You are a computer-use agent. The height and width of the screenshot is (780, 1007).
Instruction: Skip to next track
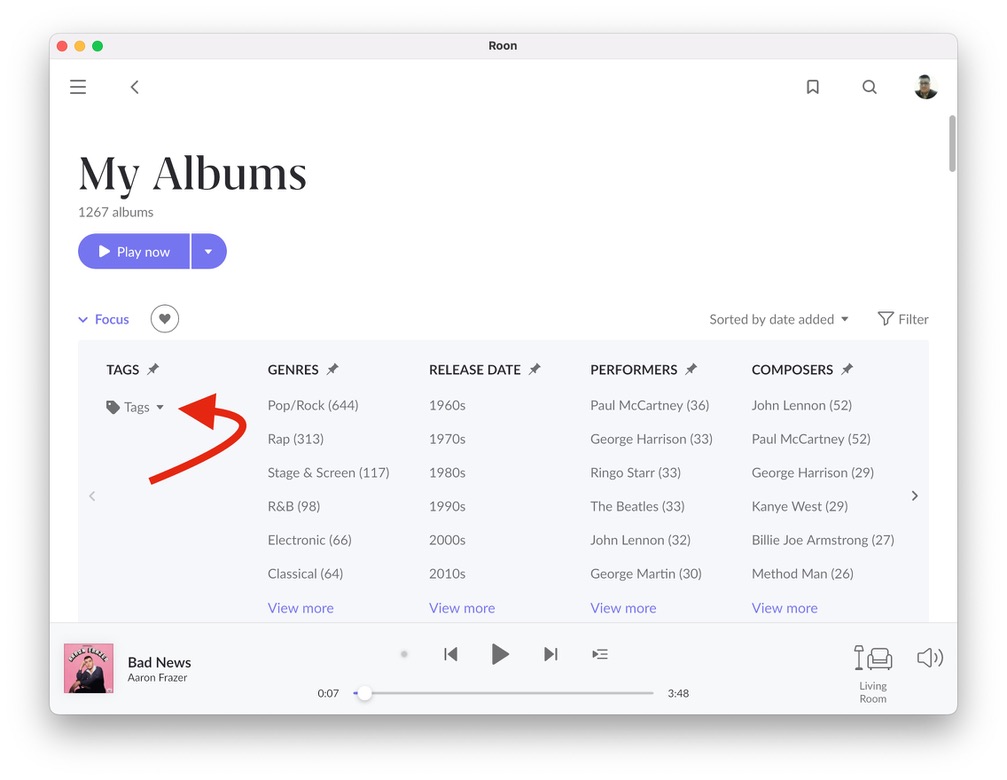[x=550, y=654]
